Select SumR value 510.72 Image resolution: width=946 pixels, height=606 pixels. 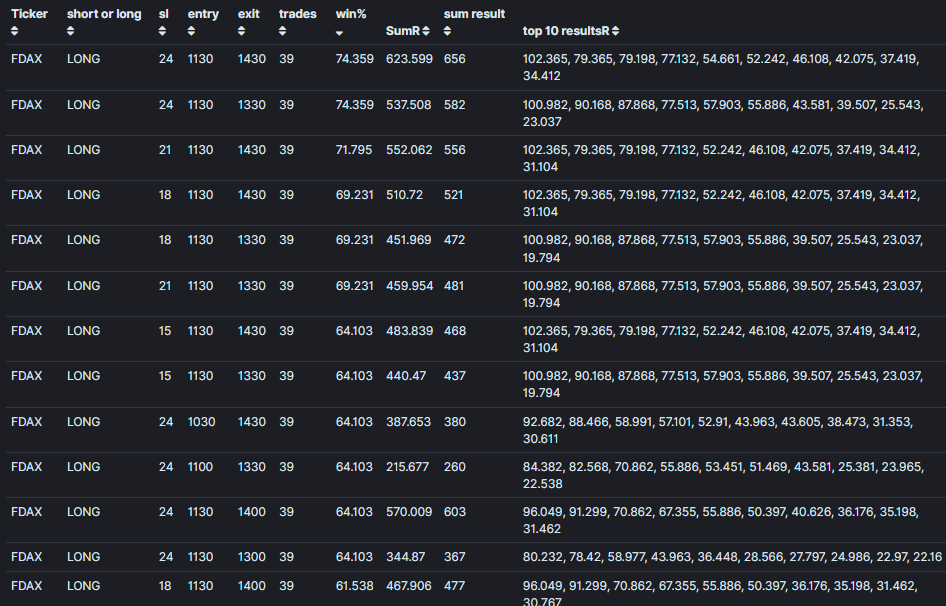[404, 195]
